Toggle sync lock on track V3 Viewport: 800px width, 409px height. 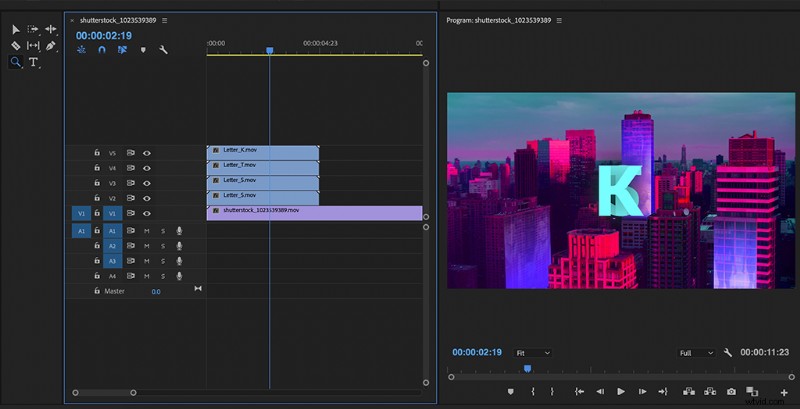pos(131,183)
